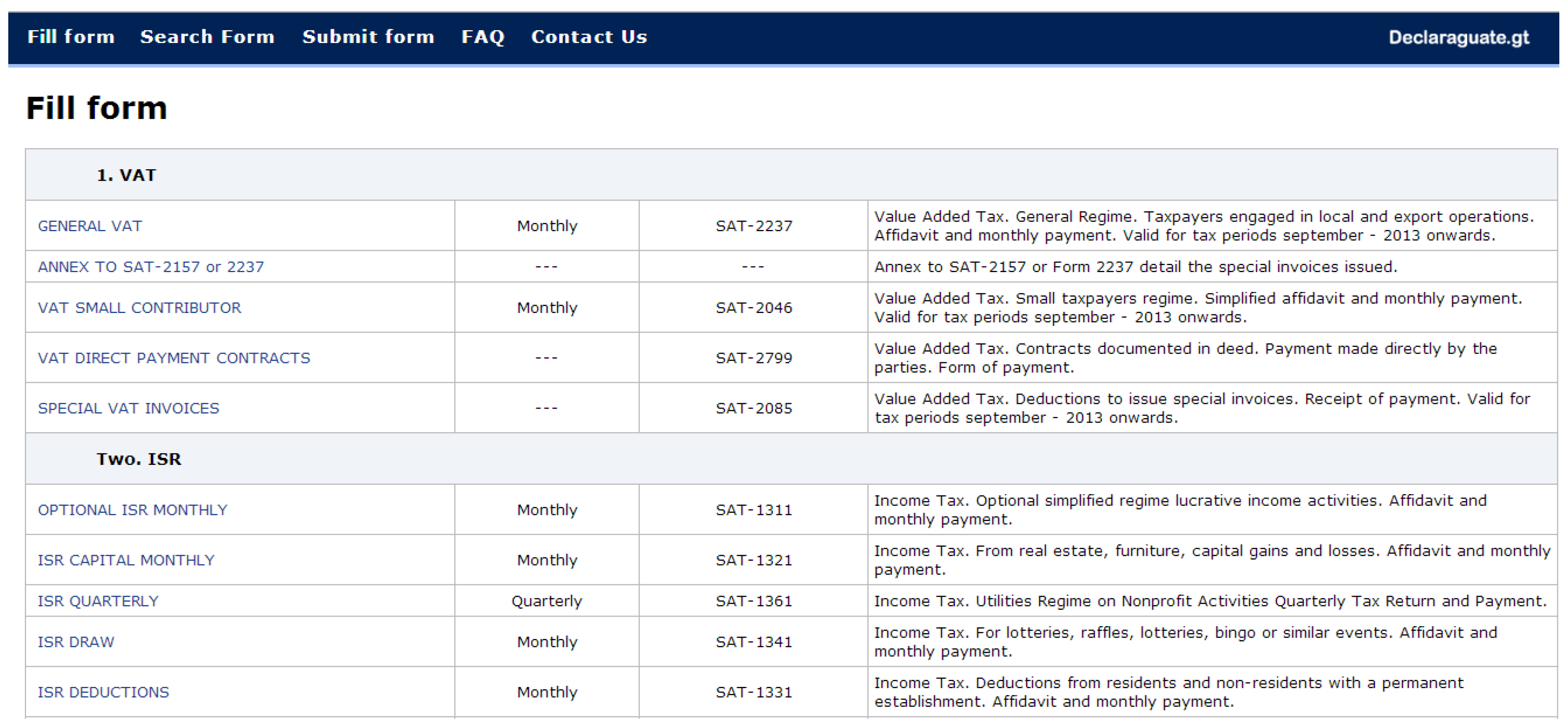Click the Fill form page heading
This screenshot has width=1568, height=727.
coord(96,108)
